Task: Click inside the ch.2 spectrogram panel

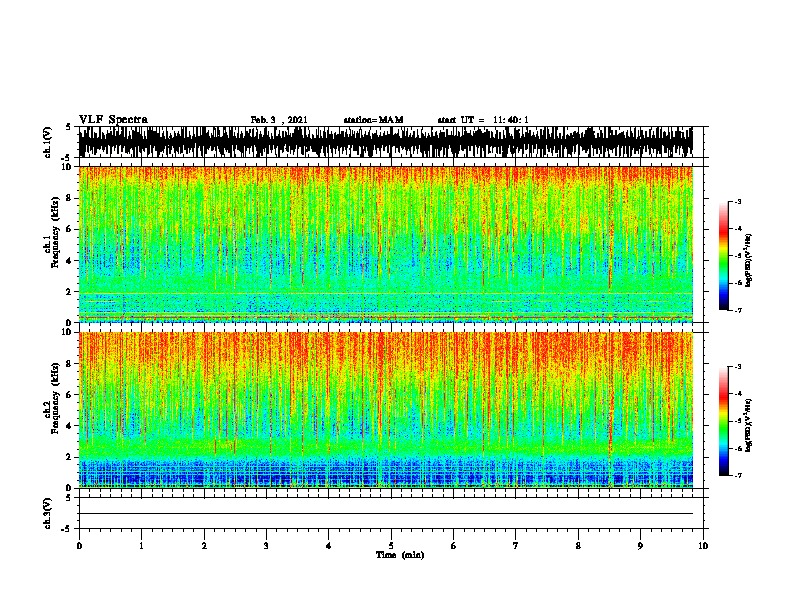Action: (386, 410)
